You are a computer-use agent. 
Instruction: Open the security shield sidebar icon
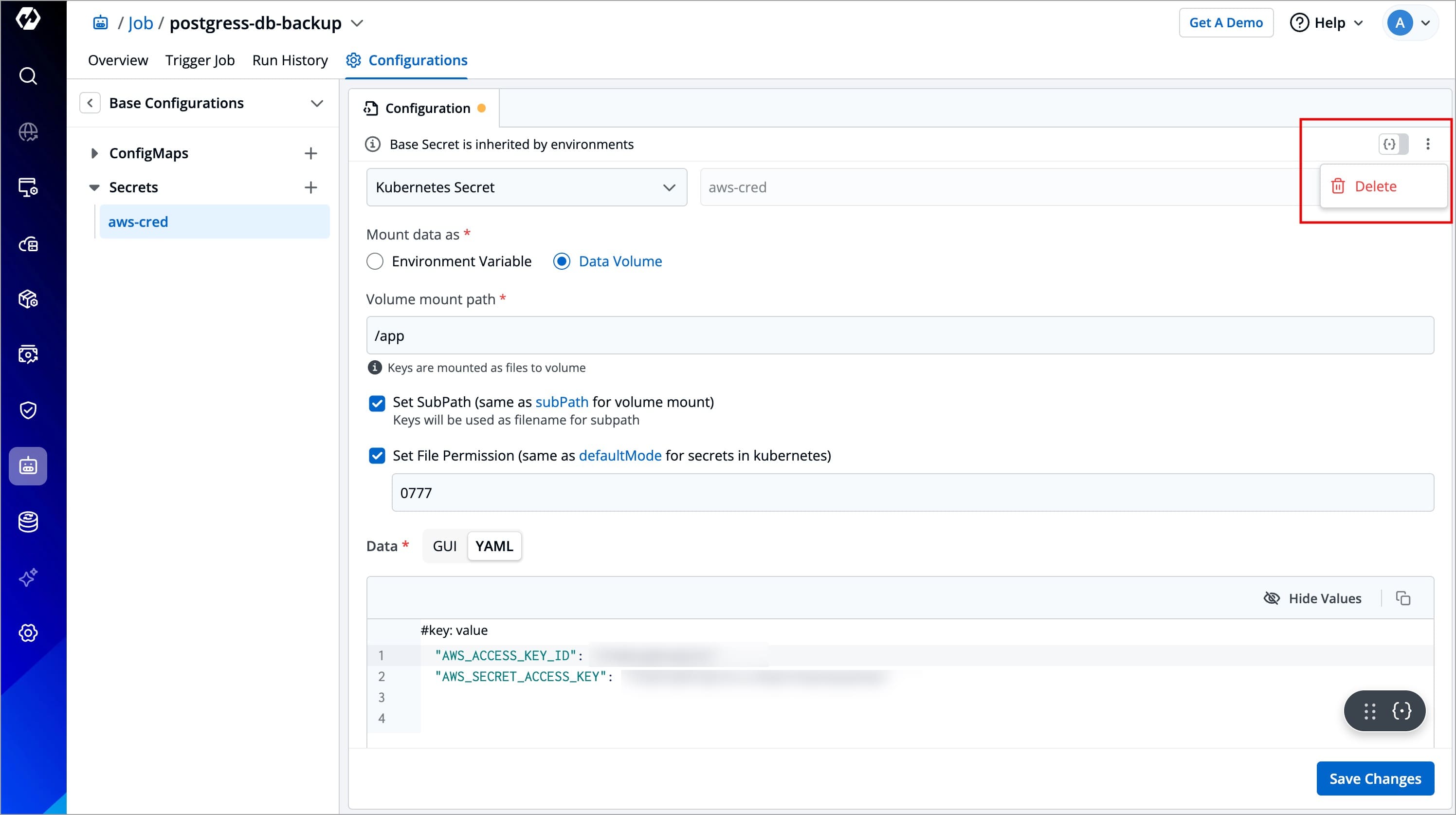pos(28,410)
